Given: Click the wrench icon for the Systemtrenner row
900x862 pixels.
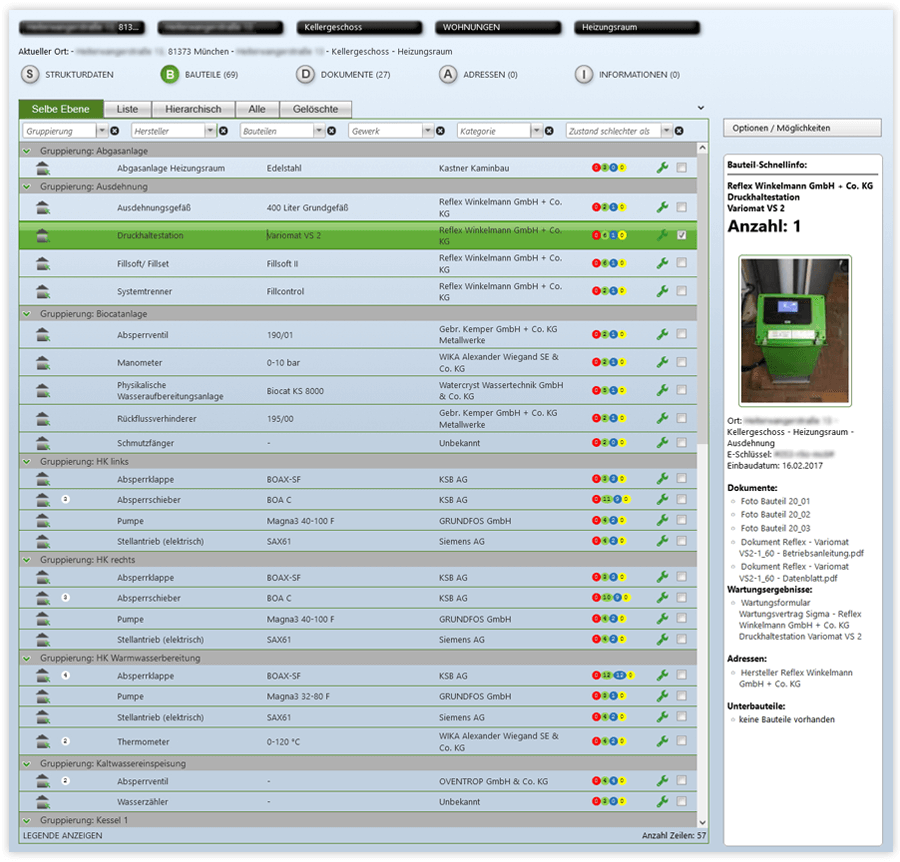Looking at the screenshot, I should (661, 291).
